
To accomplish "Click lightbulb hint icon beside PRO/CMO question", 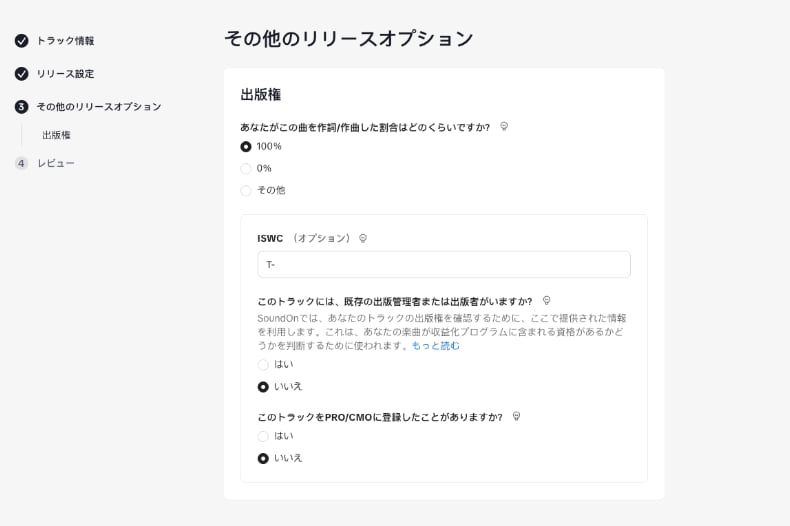I will click(x=516, y=416).
